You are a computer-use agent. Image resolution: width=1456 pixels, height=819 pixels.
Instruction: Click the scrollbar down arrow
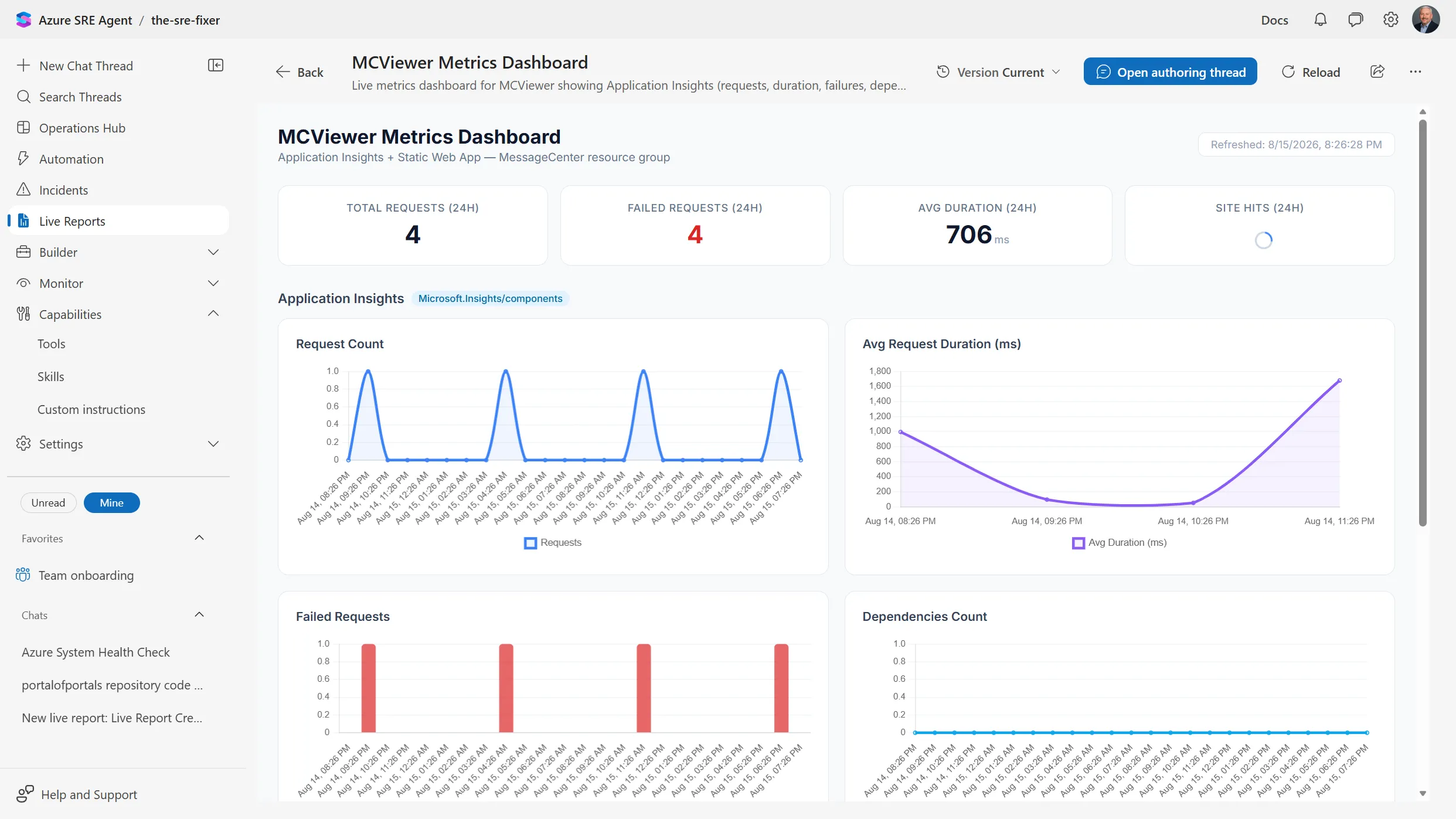pyautogui.click(x=1423, y=793)
